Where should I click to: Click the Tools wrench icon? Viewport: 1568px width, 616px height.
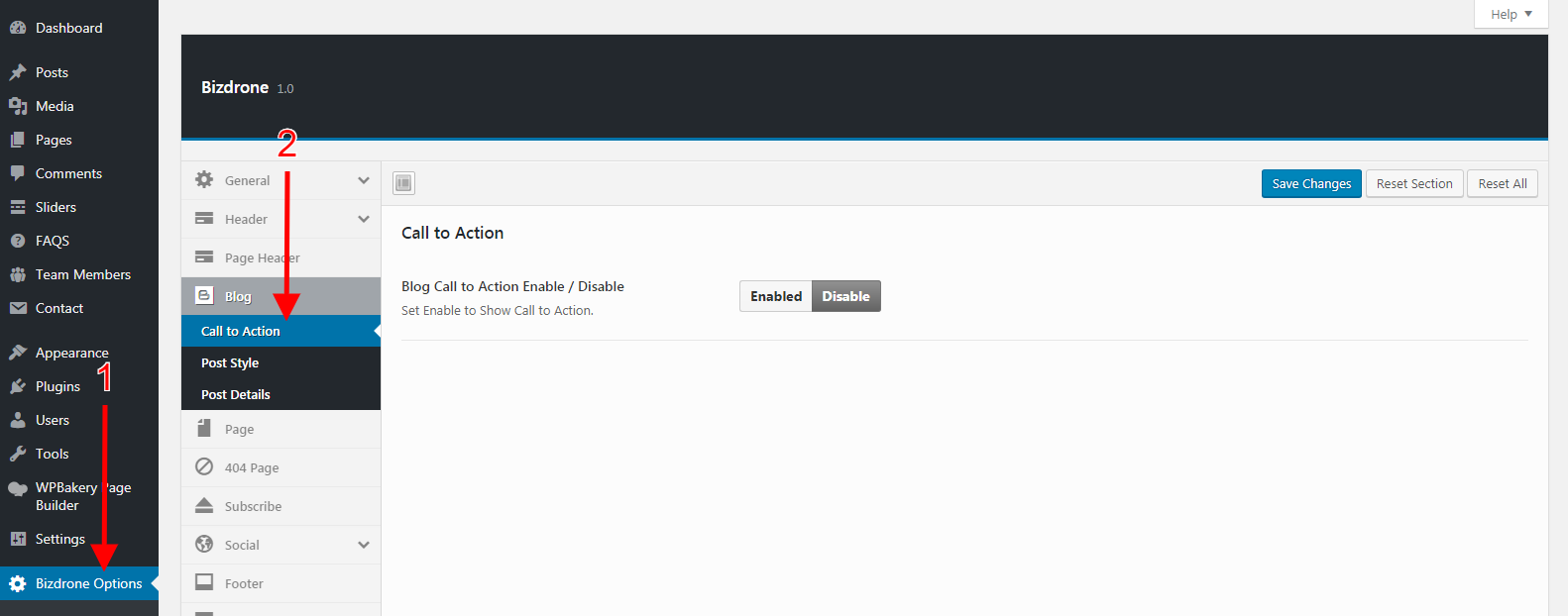(x=18, y=454)
